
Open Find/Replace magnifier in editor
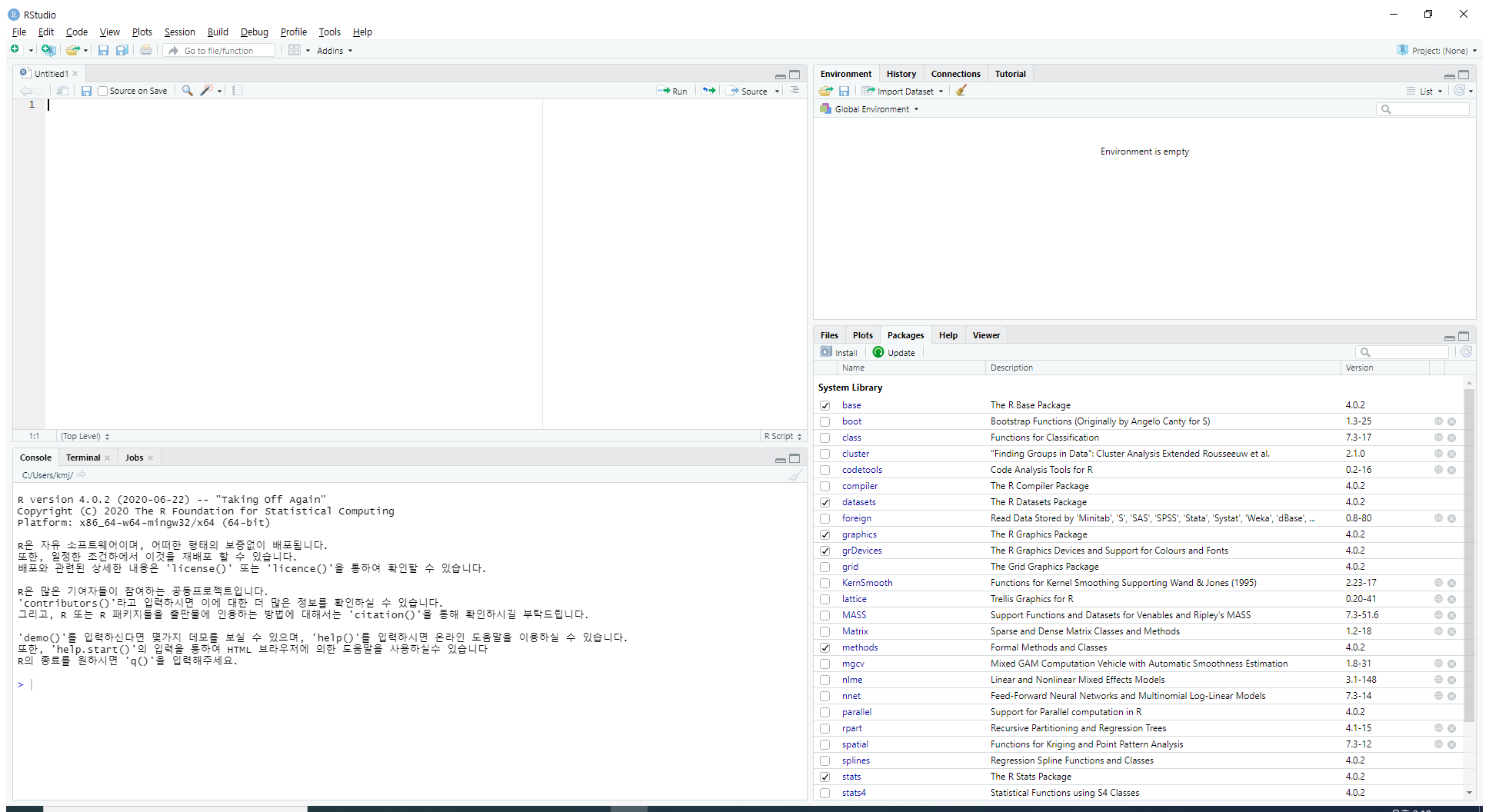(x=187, y=91)
